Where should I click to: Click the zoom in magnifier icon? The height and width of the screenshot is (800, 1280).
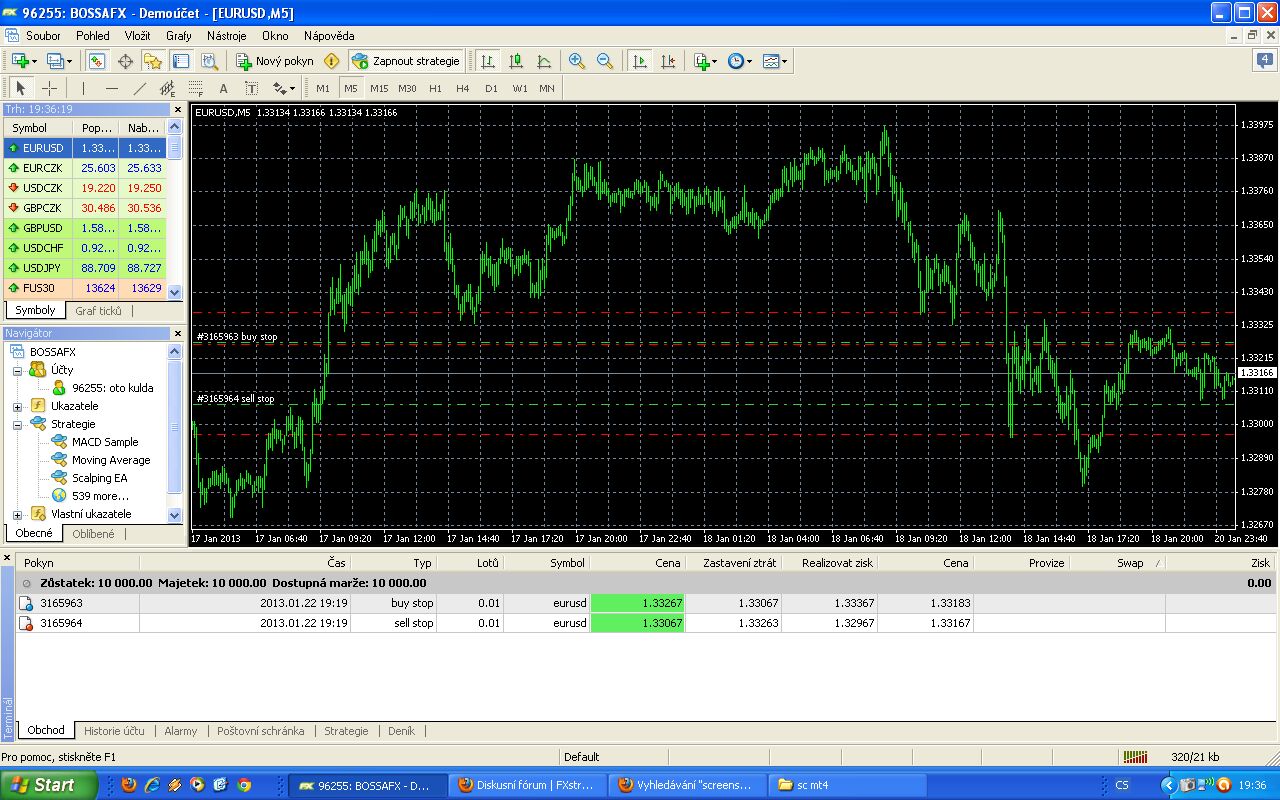tap(577, 61)
